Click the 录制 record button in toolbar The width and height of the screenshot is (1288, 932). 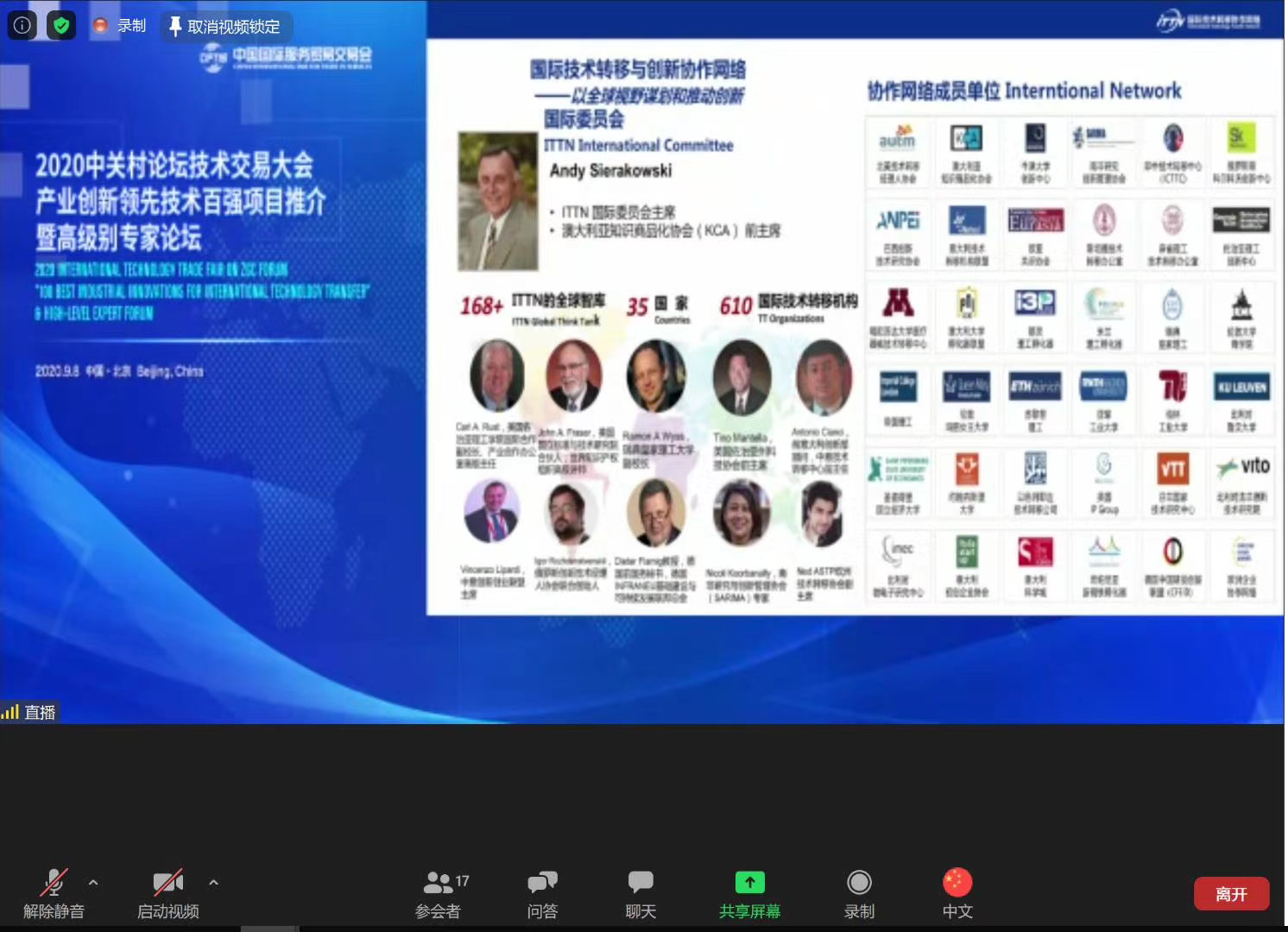tap(859, 894)
